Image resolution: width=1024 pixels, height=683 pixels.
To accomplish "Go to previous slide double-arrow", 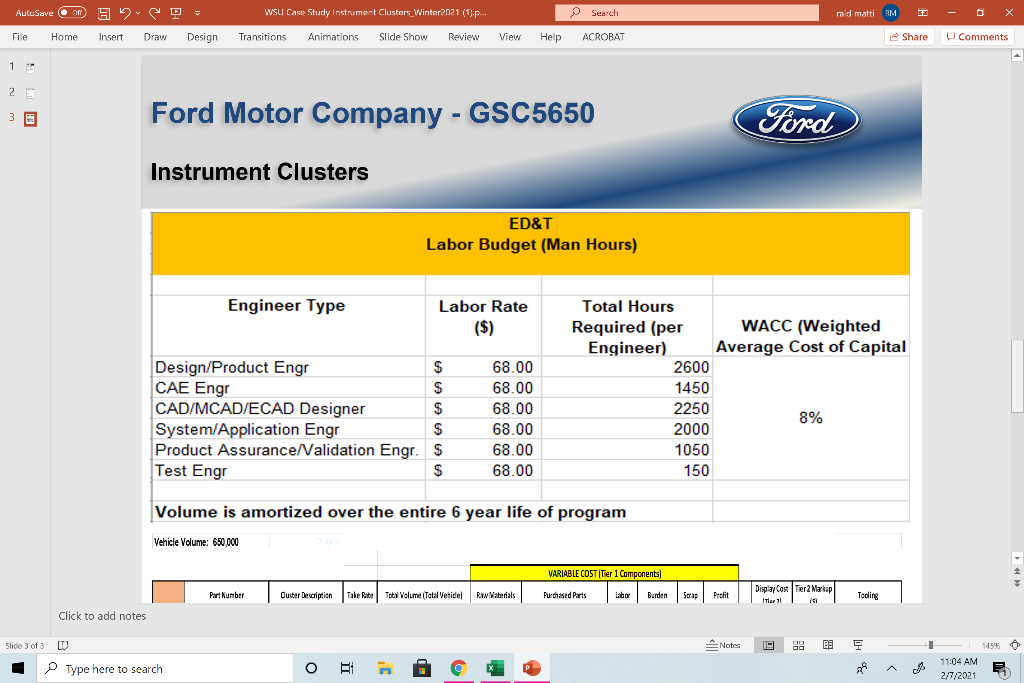I will pyautogui.click(x=1017, y=571).
